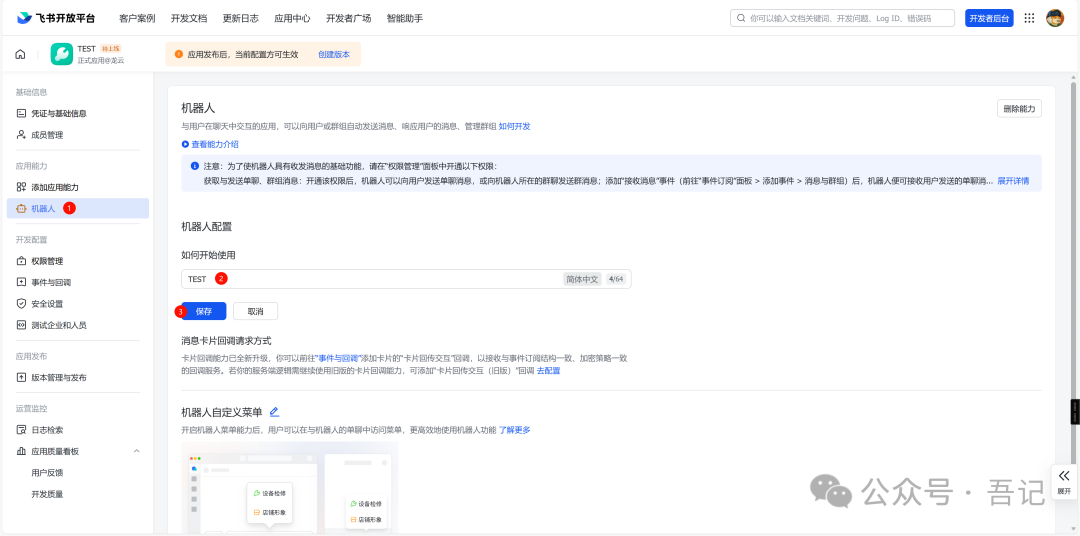Open the 如何开发 link
Image resolution: width=1080 pixels, height=536 pixels.
[x=515, y=126]
